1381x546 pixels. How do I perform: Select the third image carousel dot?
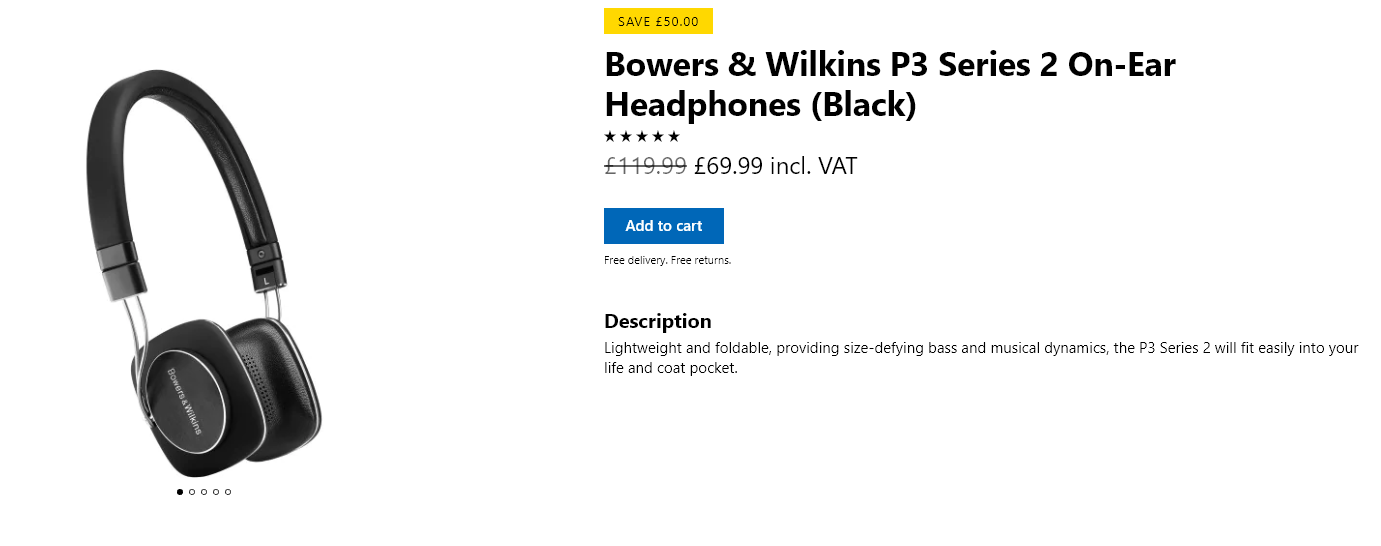(204, 492)
